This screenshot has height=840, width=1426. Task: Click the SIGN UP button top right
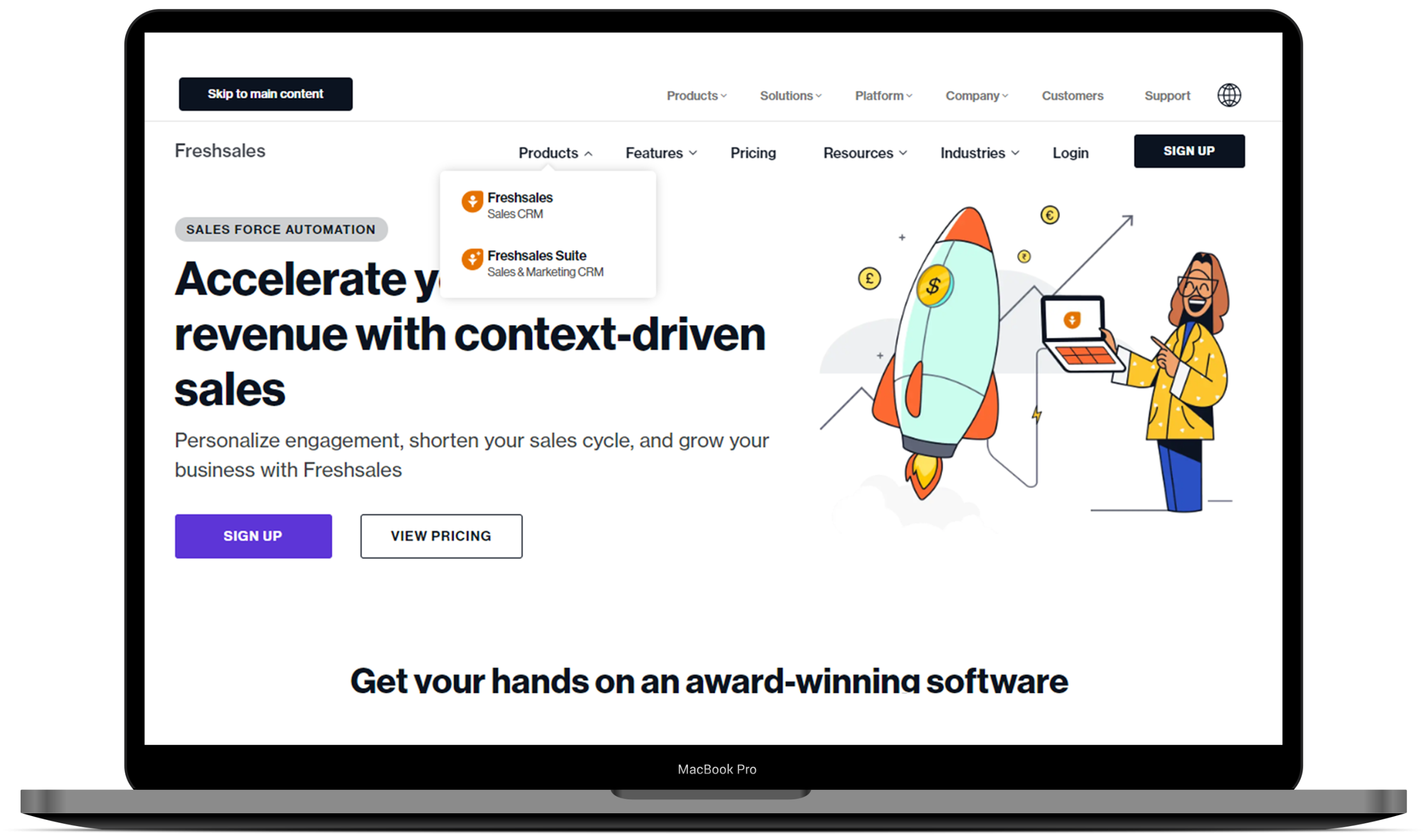[1189, 150]
